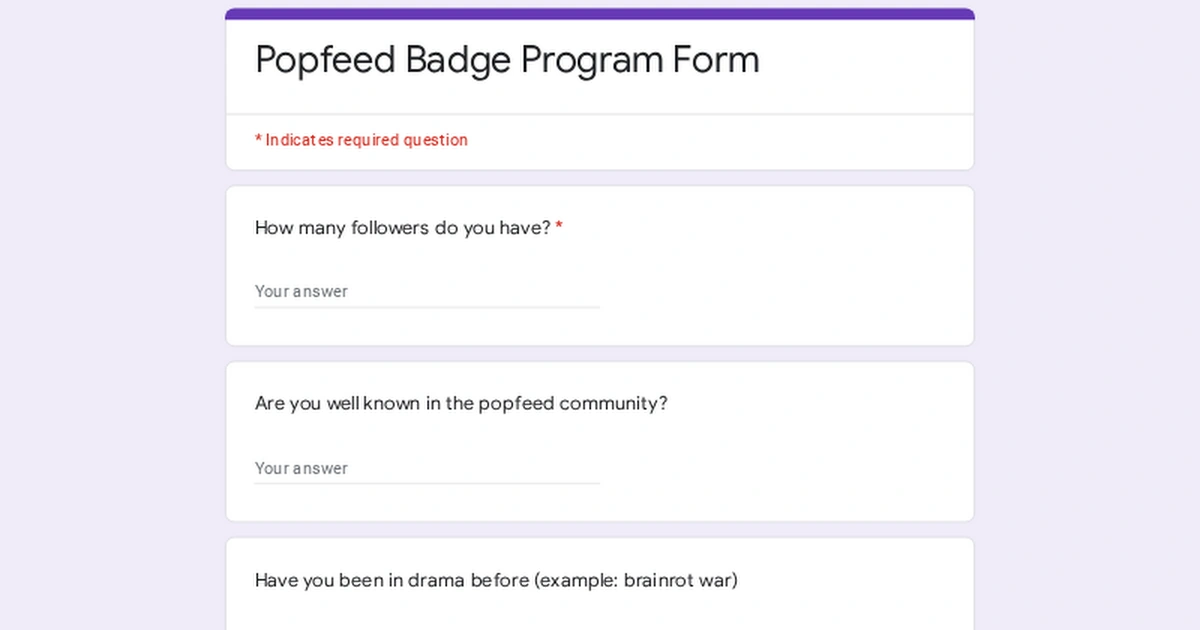Click the 'Your answer' placeholder for community question
This screenshot has width=1200, height=630.
point(300,468)
